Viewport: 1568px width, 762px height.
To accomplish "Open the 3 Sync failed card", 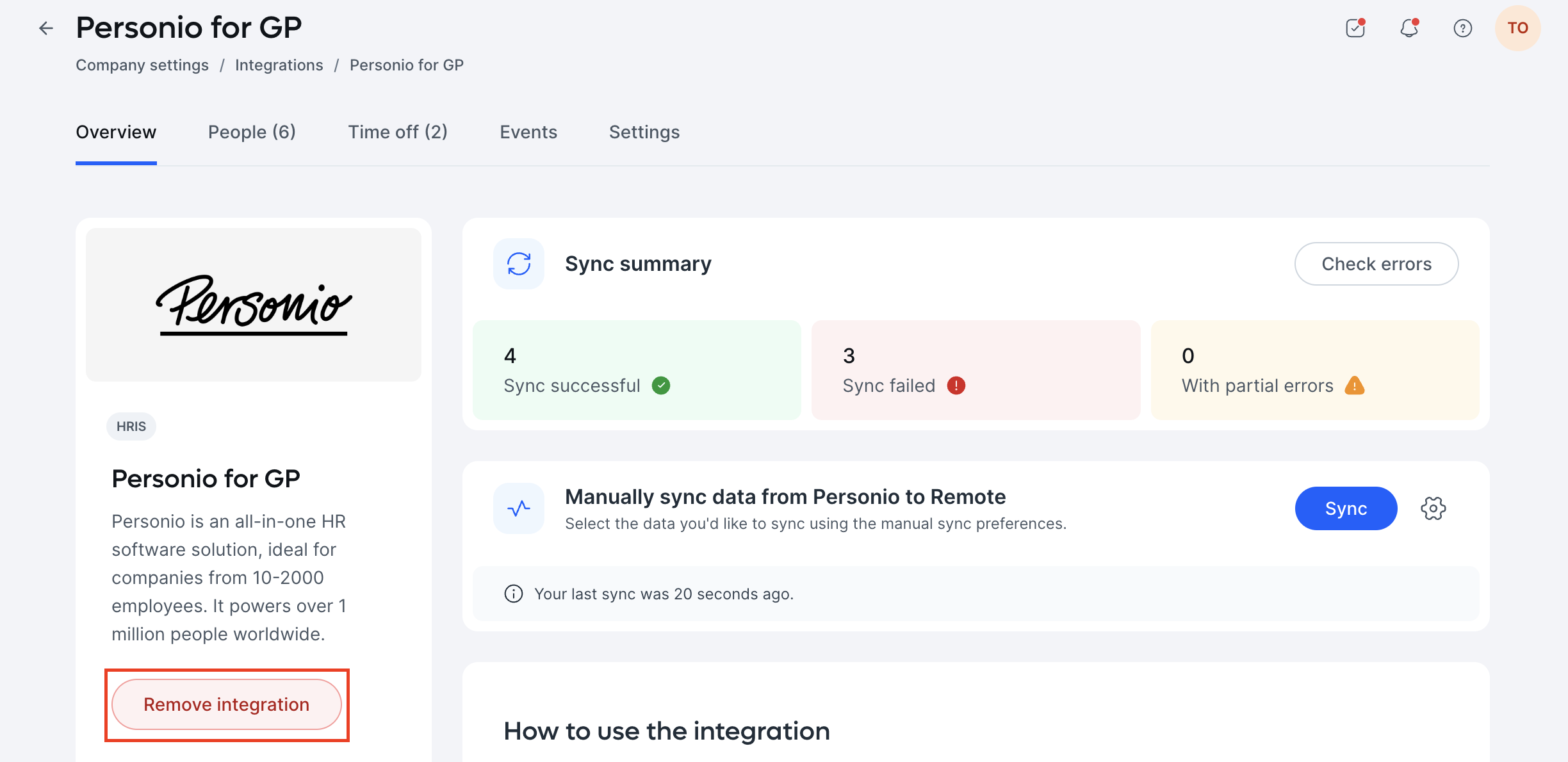I will [976, 370].
